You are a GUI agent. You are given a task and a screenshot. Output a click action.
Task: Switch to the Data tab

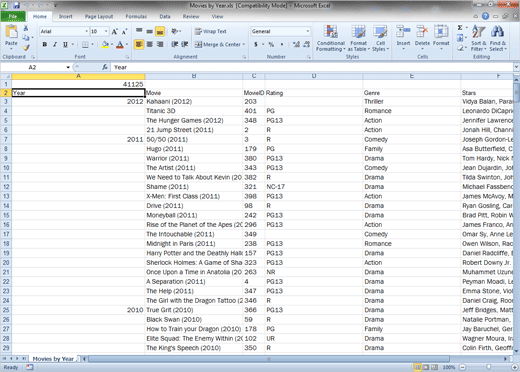click(x=165, y=16)
